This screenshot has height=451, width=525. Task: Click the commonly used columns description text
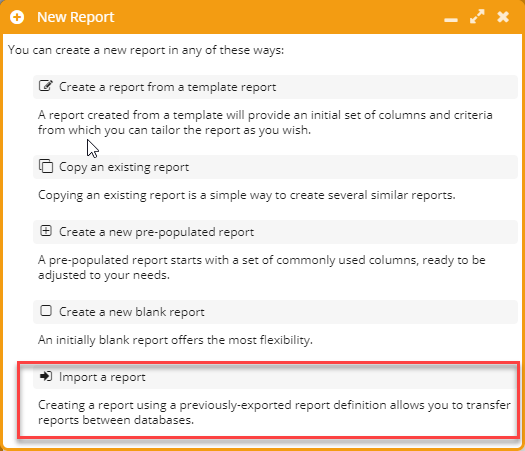(x=261, y=268)
